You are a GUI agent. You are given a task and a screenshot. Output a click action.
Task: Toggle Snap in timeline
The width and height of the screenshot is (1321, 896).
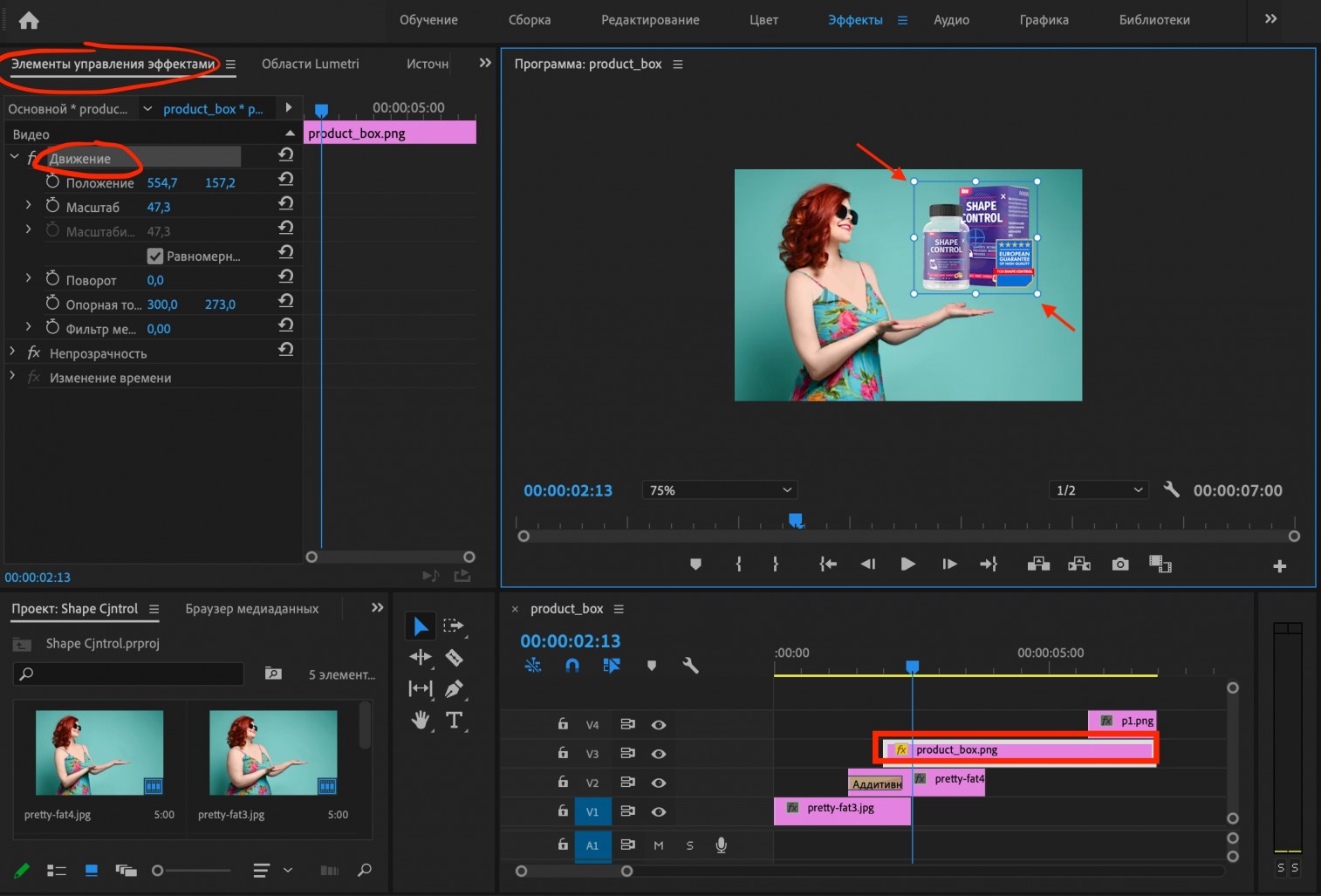coord(572,666)
